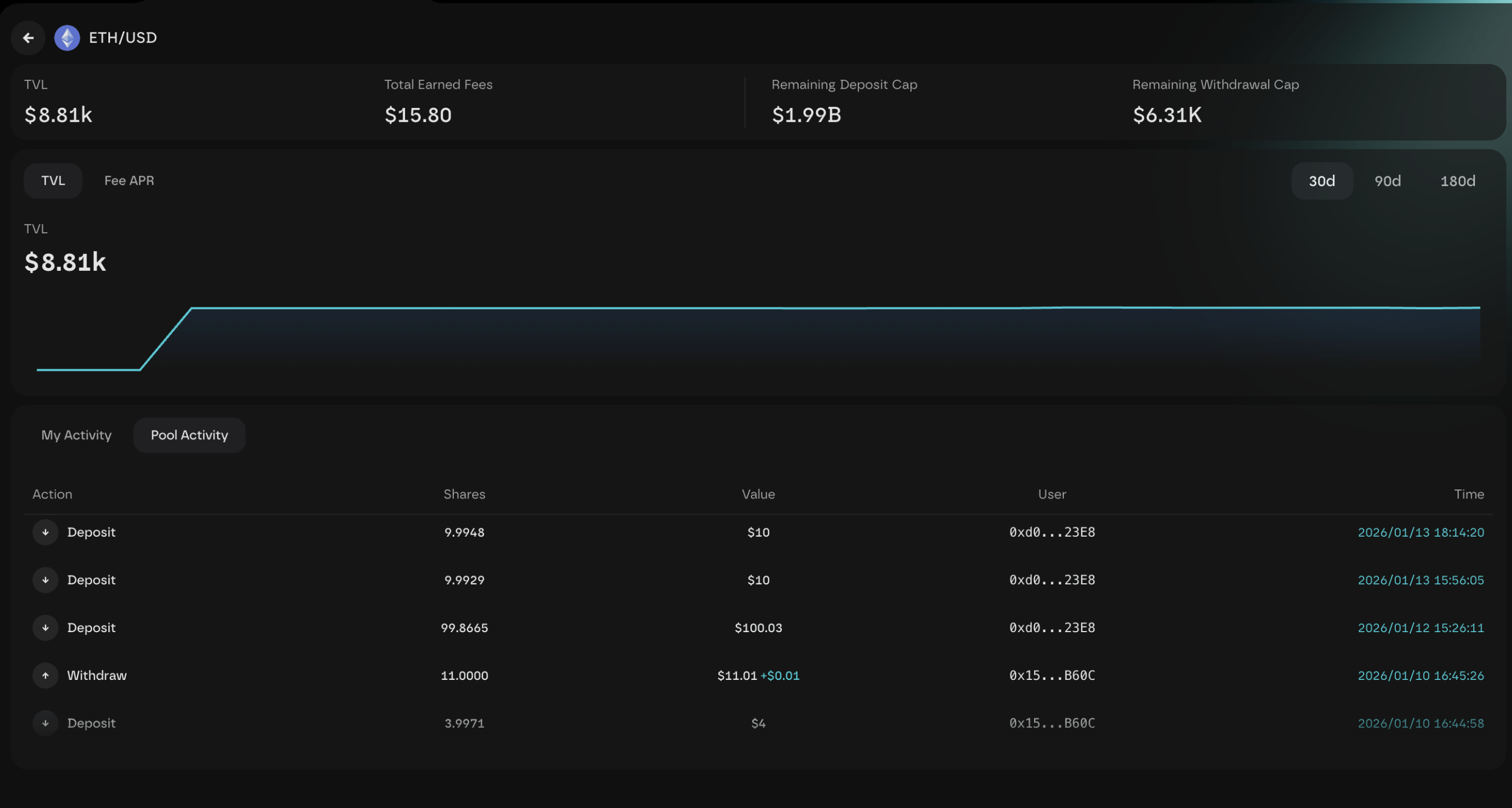
Task: Open the 2026/01/13 18:14:20 timestamp link
Action: pos(1420,532)
